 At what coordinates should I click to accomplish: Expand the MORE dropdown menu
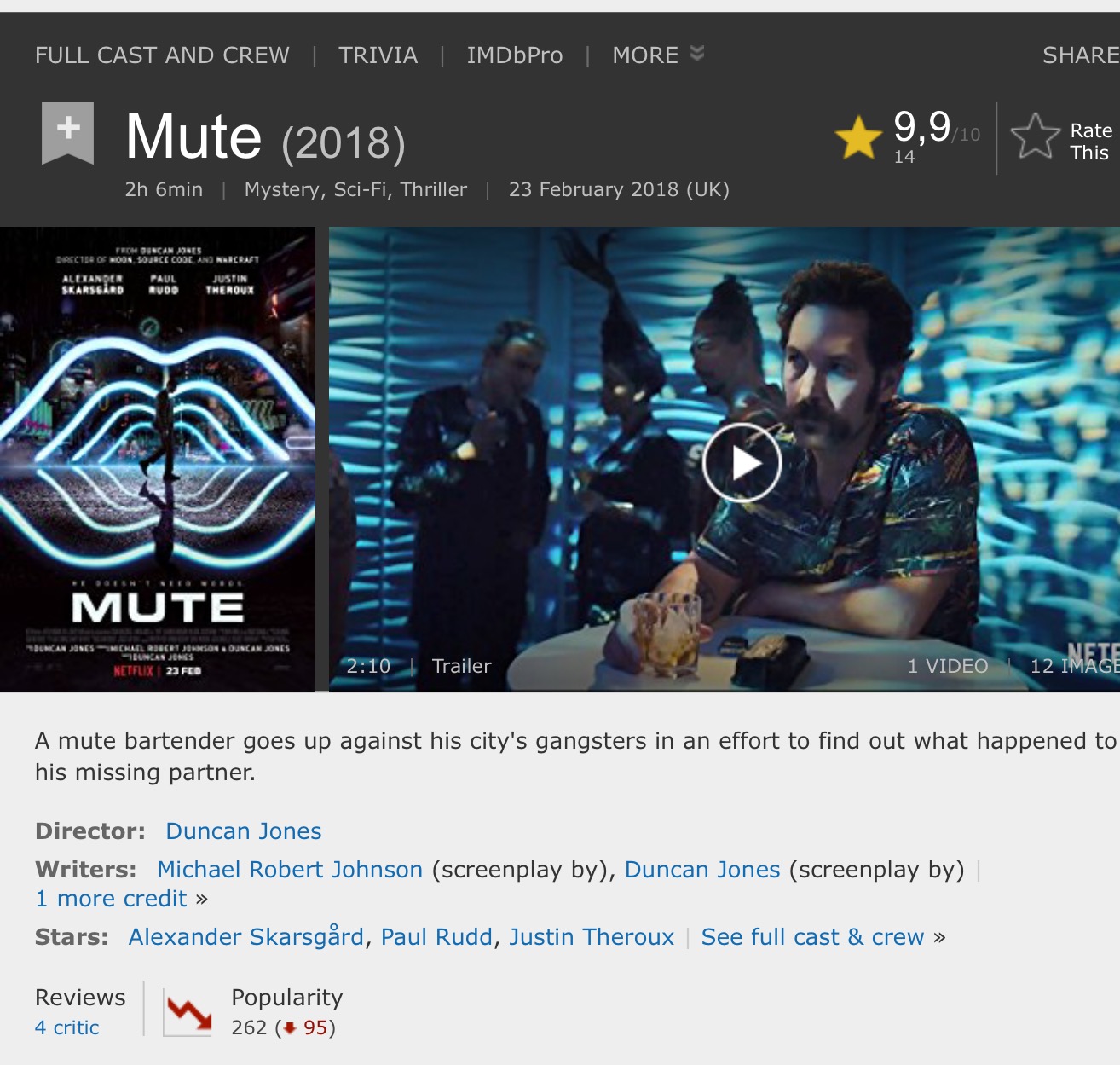(658, 55)
